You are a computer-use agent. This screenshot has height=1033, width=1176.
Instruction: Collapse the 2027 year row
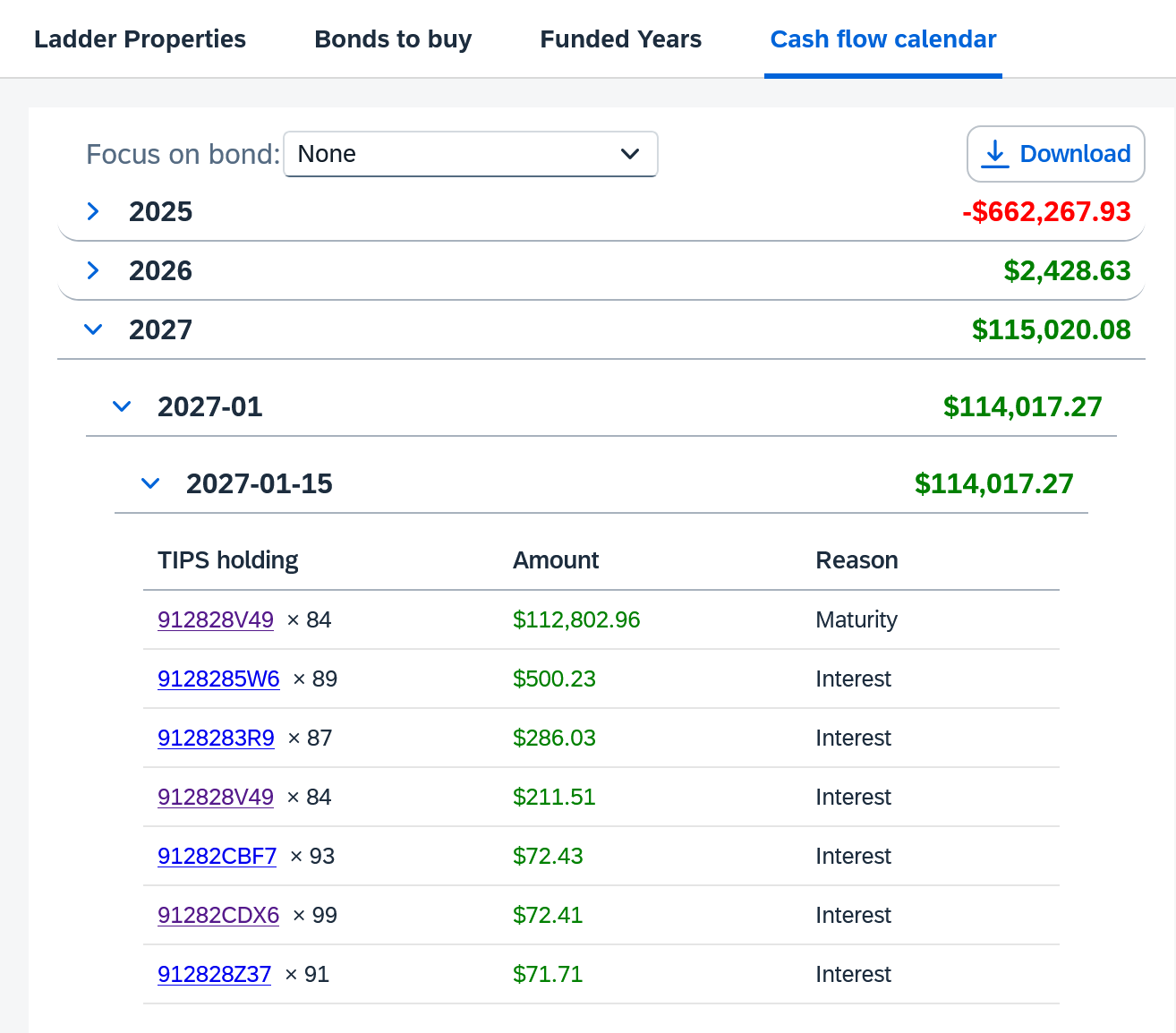(x=93, y=329)
